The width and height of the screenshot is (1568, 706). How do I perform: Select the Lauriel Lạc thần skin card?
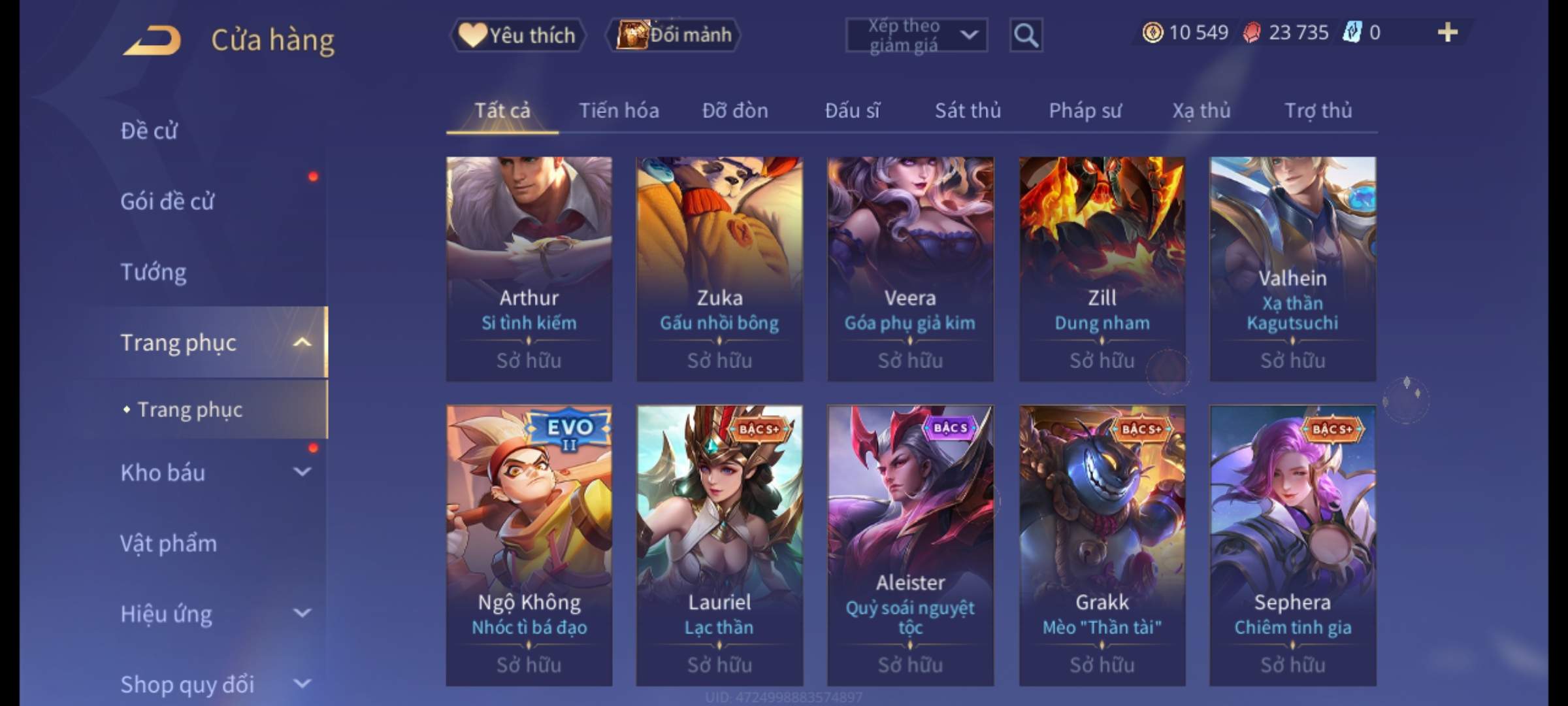pyautogui.click(x=719, y=545)
